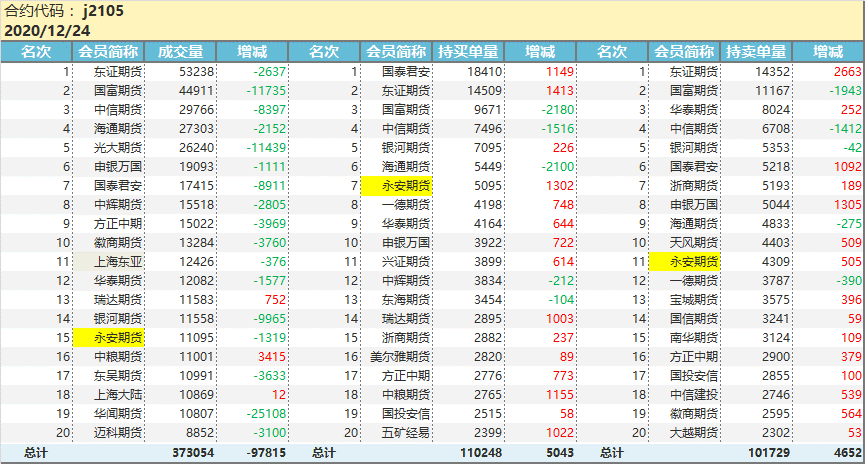Click total short positions 101729

click(769, 453)
